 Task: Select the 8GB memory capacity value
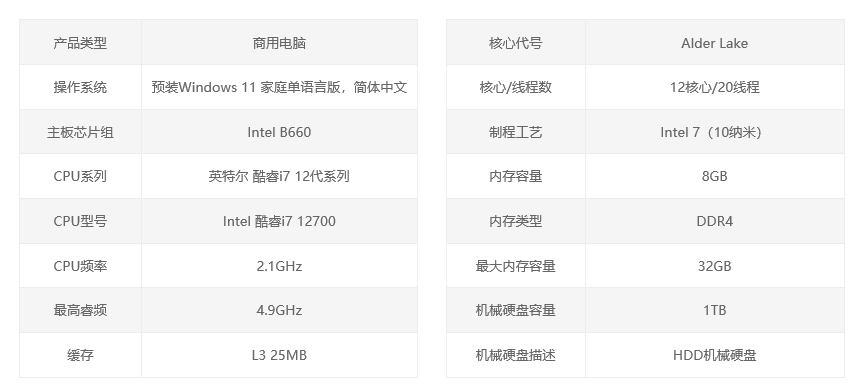715,177
